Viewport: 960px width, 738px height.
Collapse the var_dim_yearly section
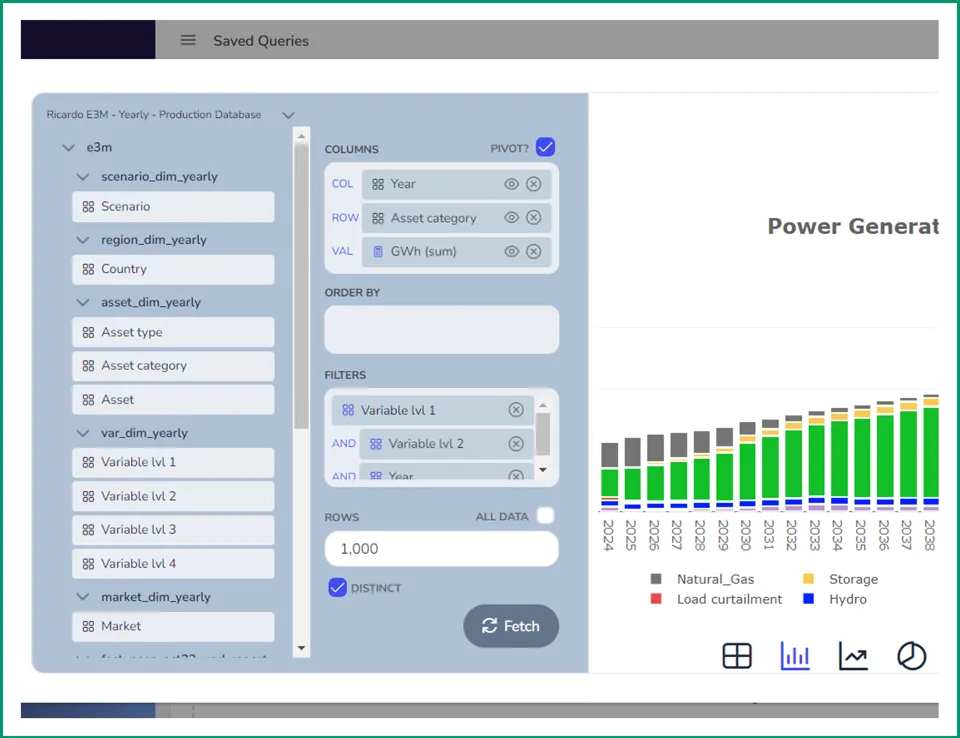tap(82, 432)
